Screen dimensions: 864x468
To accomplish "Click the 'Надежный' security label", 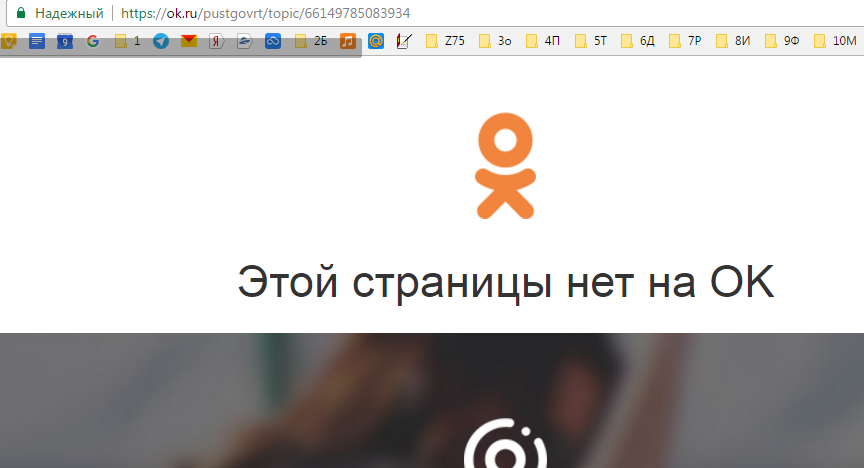I will click(x=69, y=13).
